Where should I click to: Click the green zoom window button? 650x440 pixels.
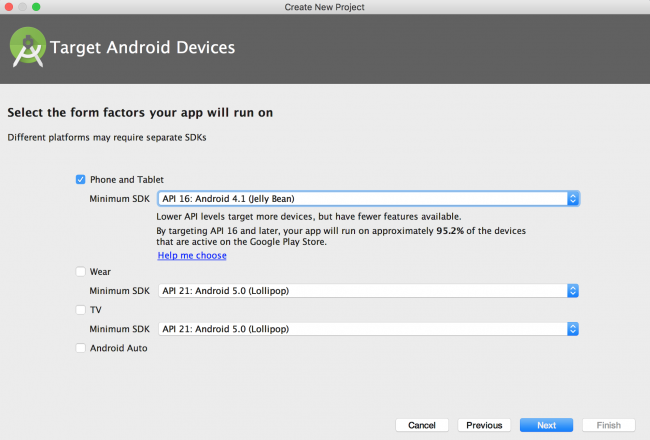pyautogui.click(x=36, y=7)
